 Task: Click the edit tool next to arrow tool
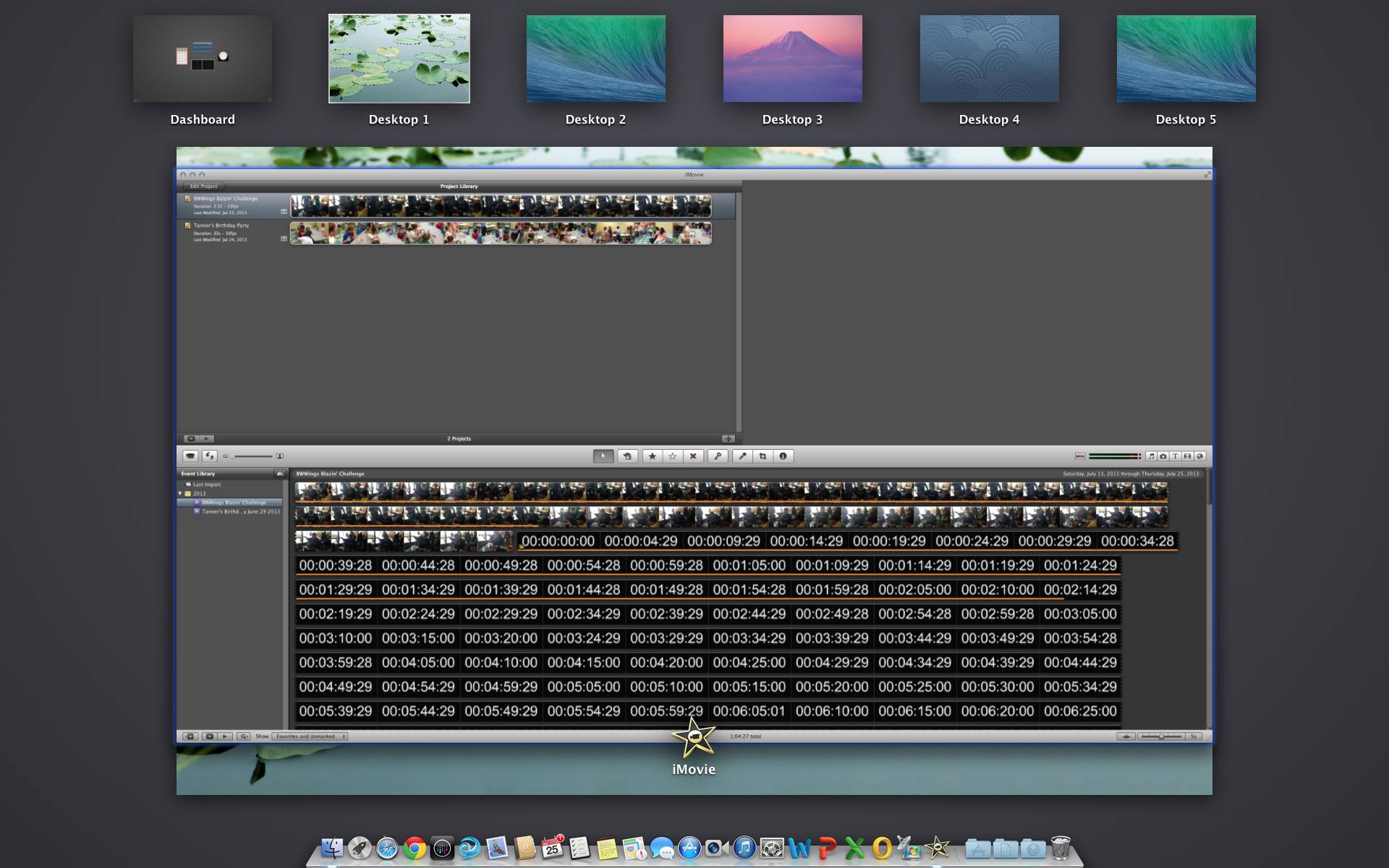coord(627,456)
